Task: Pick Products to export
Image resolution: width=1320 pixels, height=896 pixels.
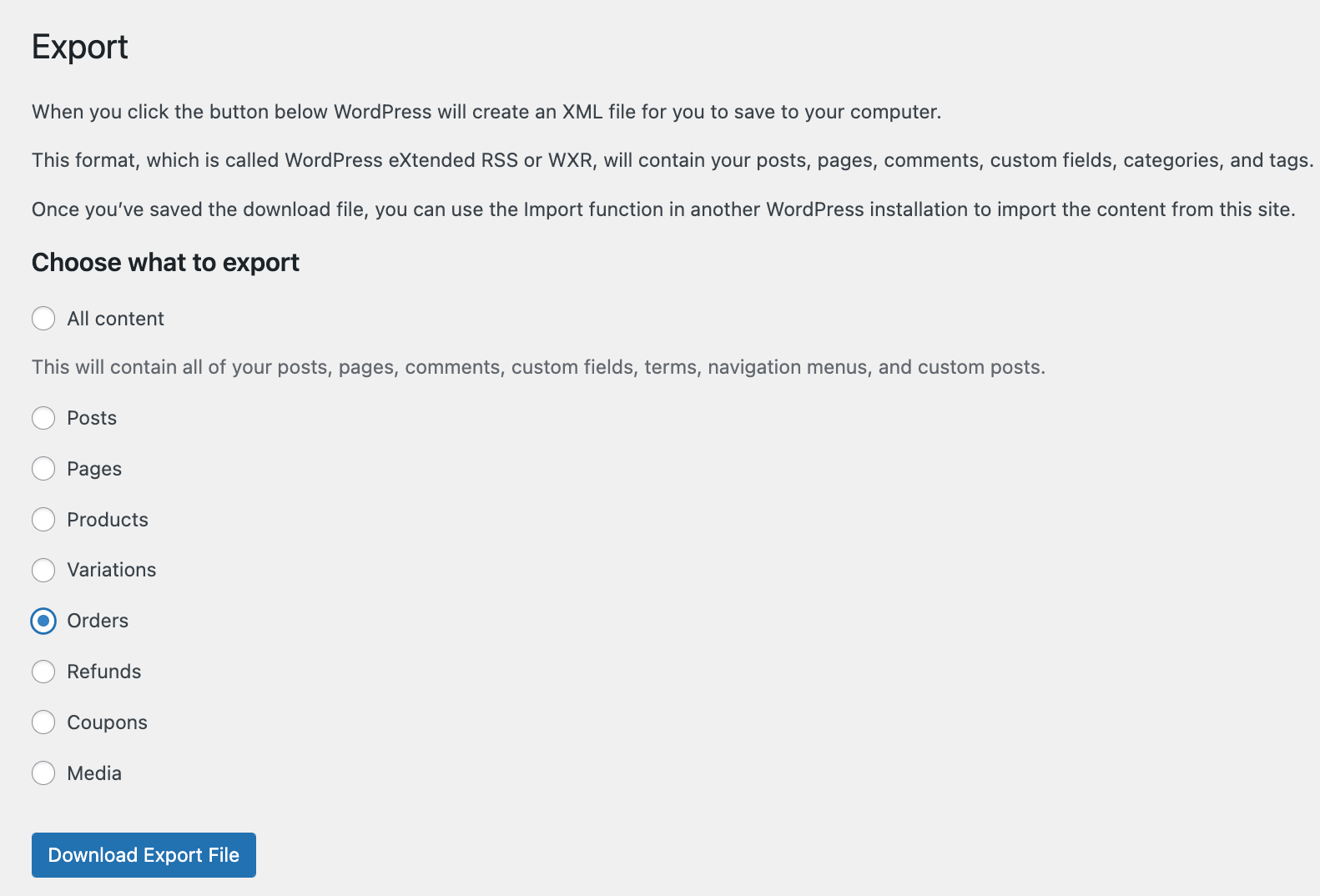Action: point(43,519)
